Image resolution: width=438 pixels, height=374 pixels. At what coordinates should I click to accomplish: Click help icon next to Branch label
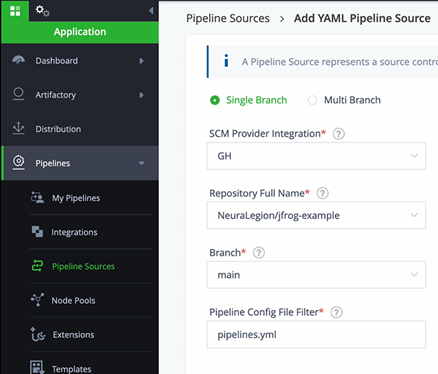pos(259,253)
